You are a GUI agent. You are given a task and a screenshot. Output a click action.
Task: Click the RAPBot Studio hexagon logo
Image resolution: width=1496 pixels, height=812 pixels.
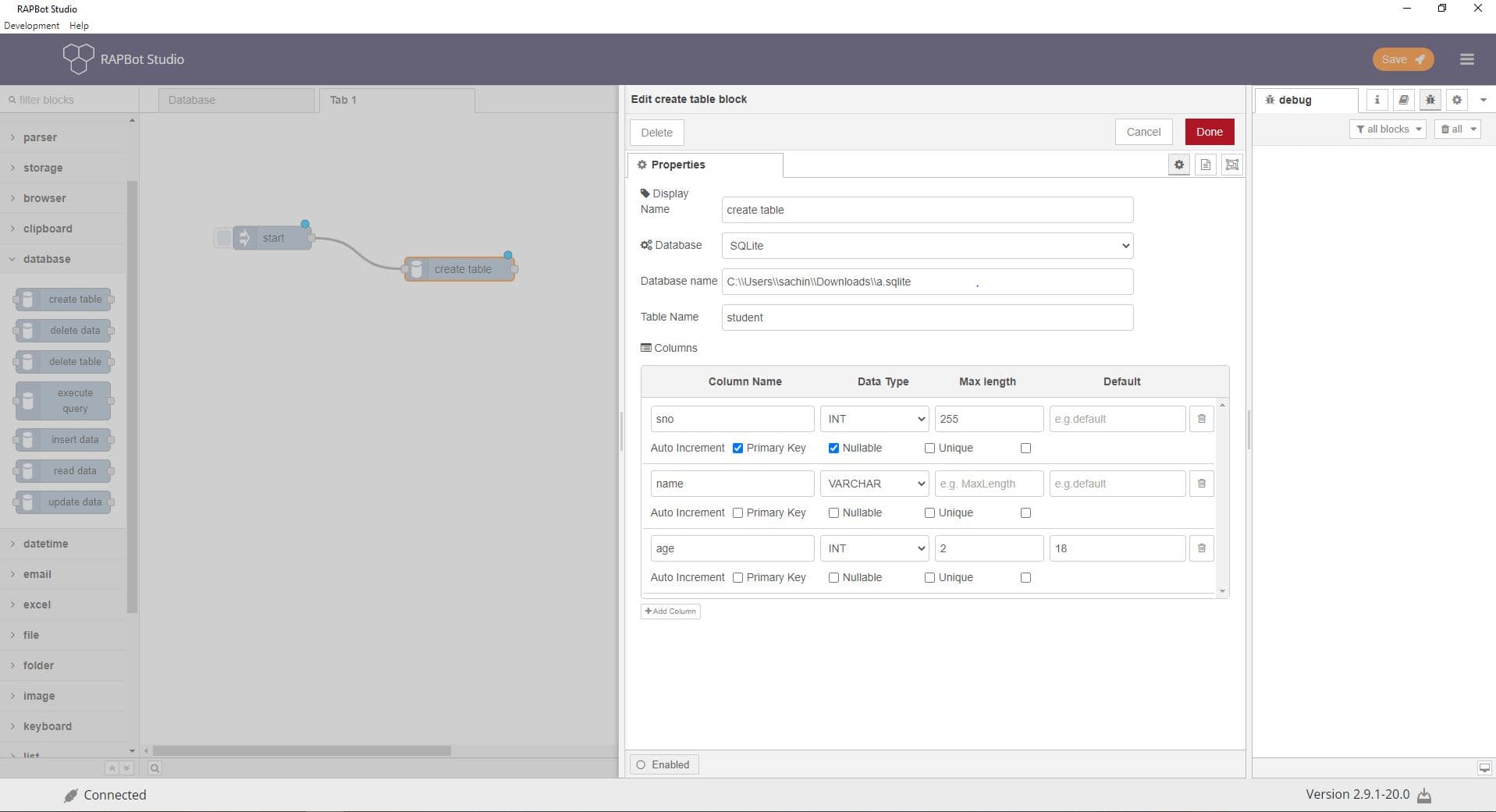pyautogui.click(x=78, y=59)
